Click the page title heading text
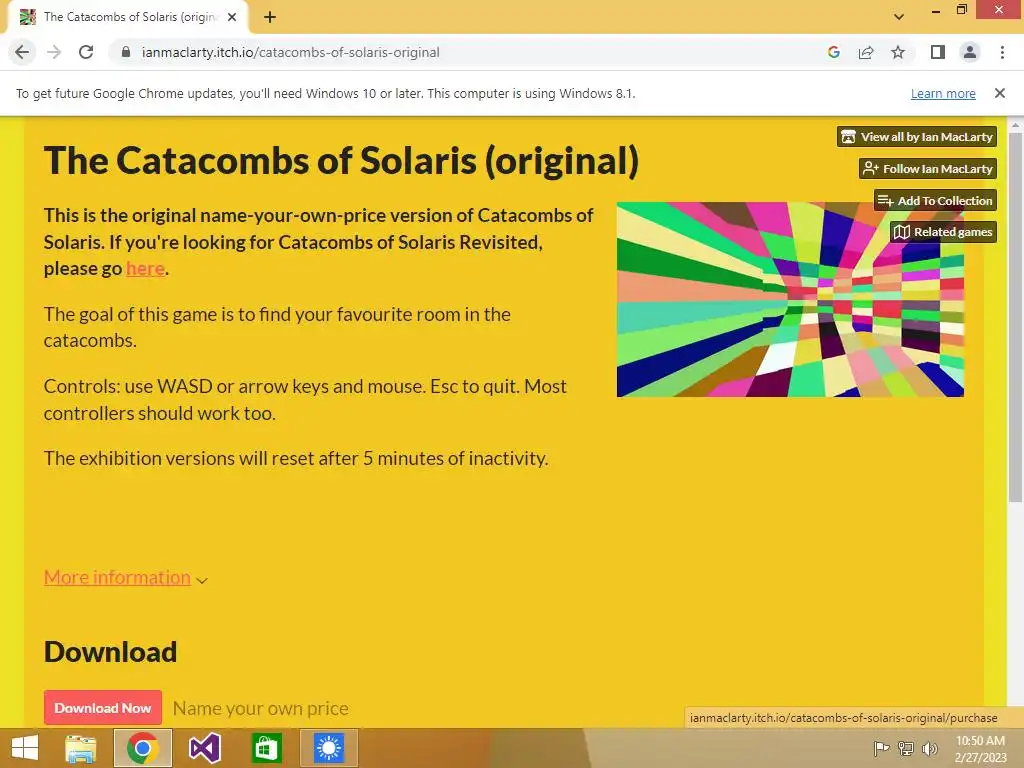 tap(341, 161)
